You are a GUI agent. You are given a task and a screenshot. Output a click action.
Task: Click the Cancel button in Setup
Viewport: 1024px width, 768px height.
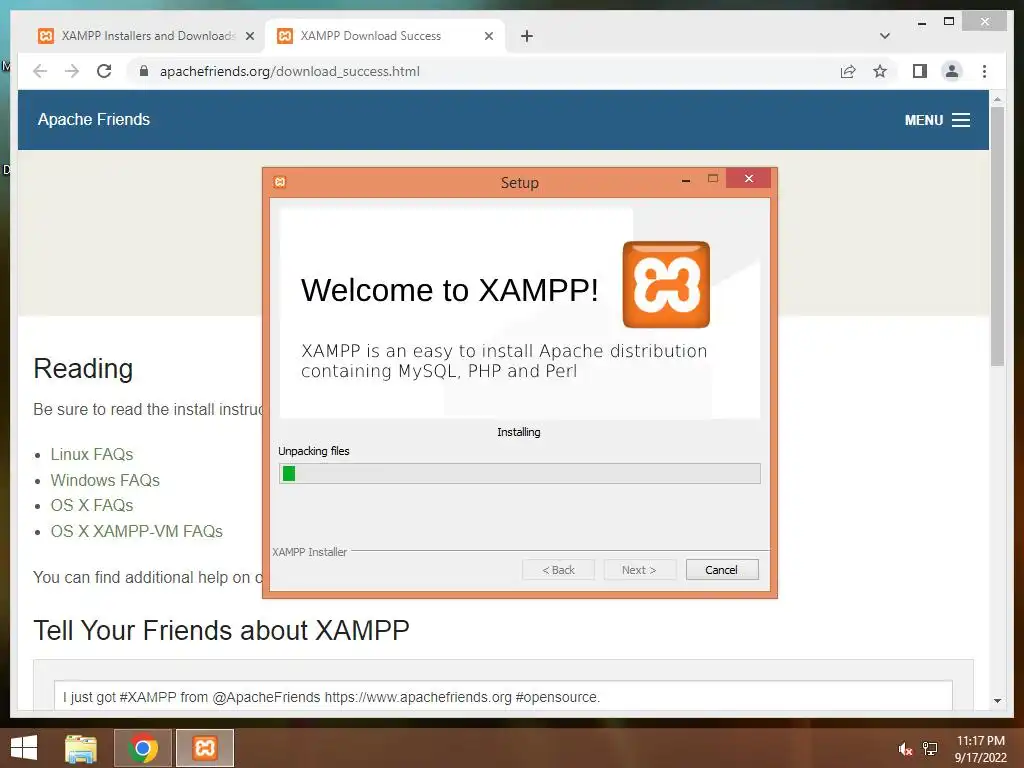(x=722, y=569)
